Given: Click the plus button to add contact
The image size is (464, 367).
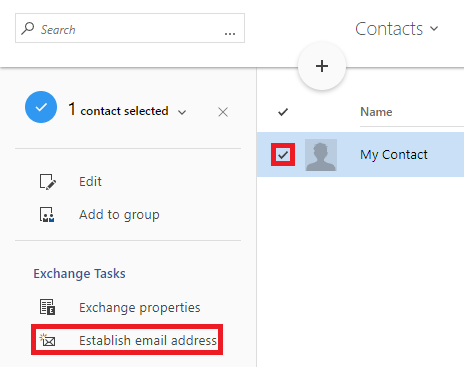Looking at the screenshot, I should pos(322,66).
